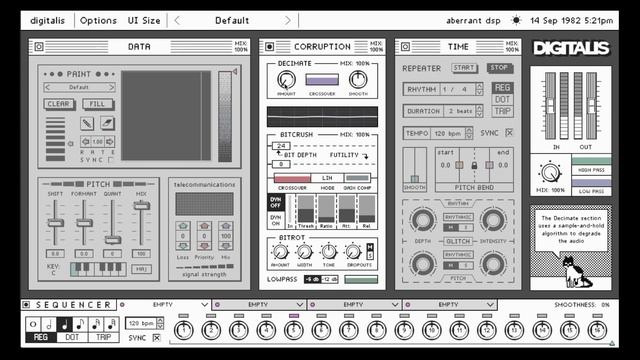Click CLEAR paint button
640x360 pixels.
pyautogui.click(x=59, y=104)
